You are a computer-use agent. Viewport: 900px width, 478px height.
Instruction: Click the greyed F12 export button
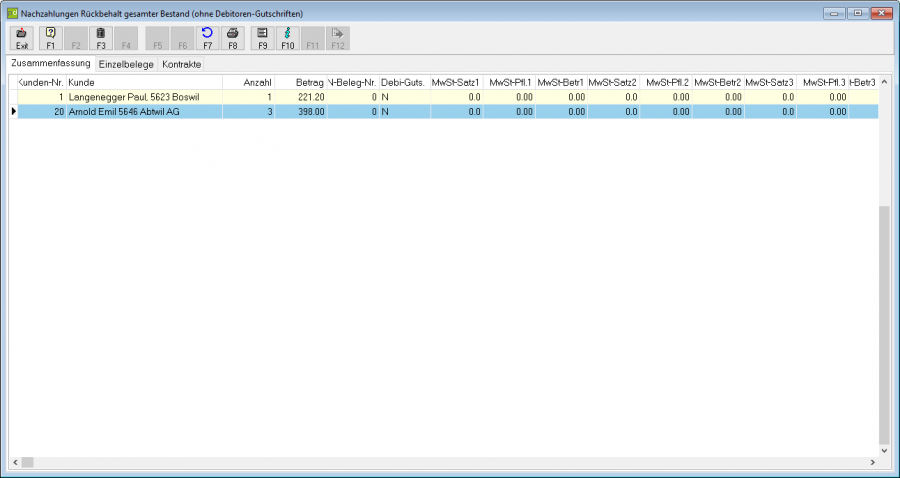click(338, 38)
